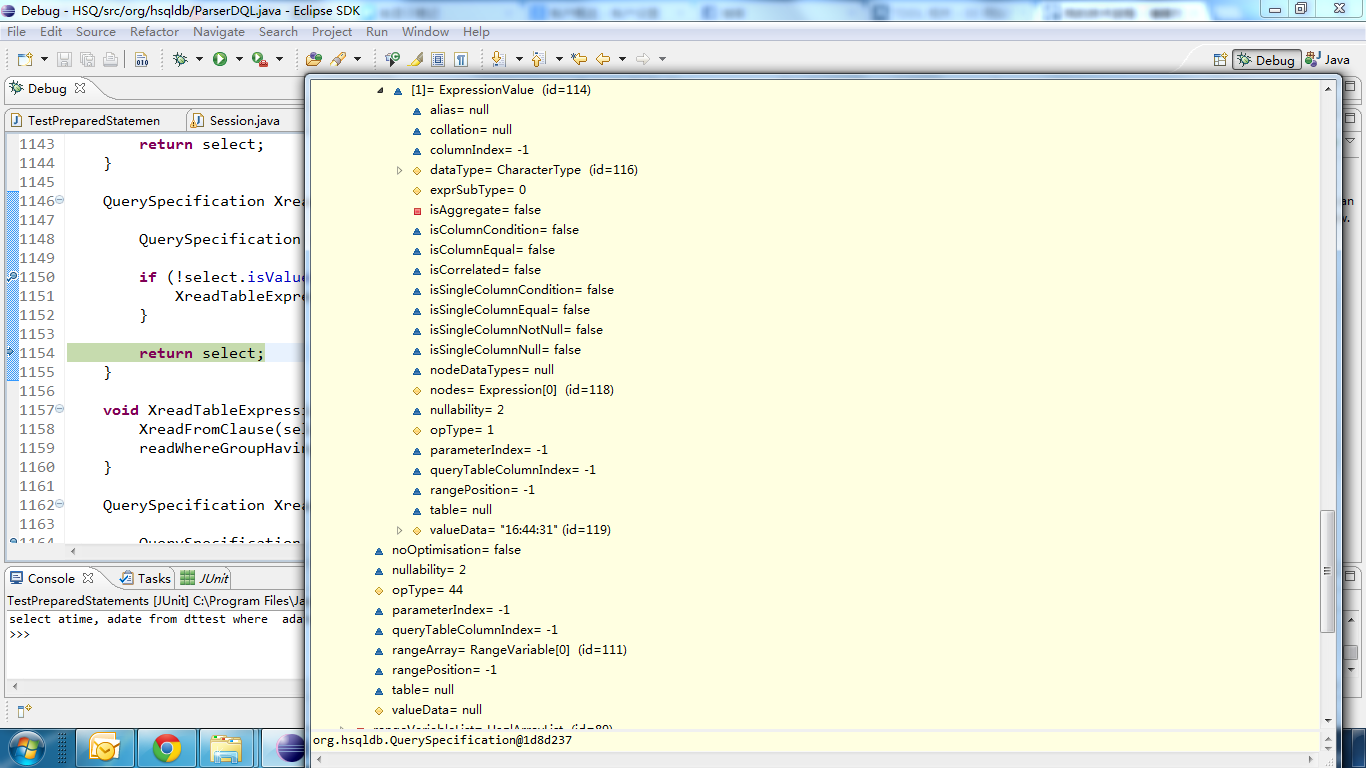1366x768 pixels.
Task: Click the 'return select;' line 1154
Action: coord(202,353)
